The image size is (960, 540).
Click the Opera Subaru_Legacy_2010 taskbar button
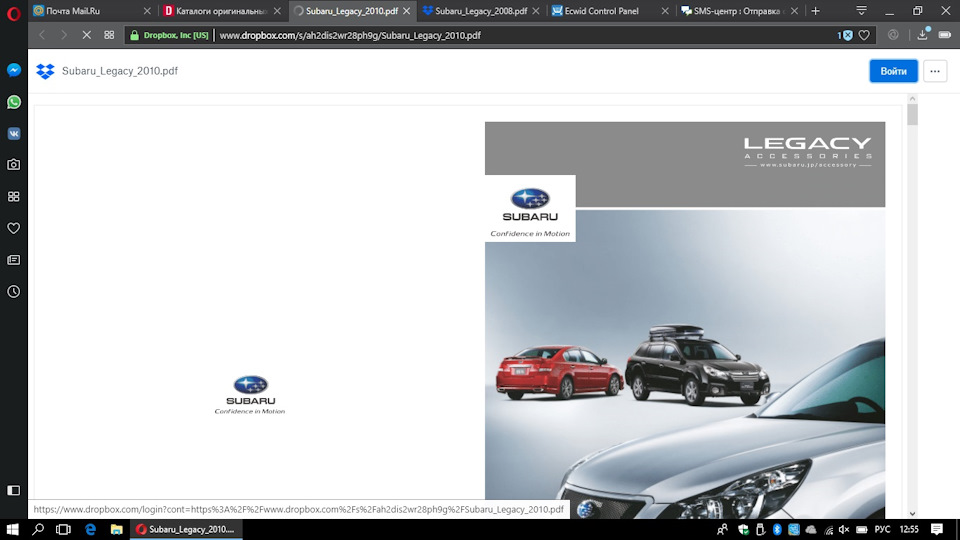(x=186, y=530)
